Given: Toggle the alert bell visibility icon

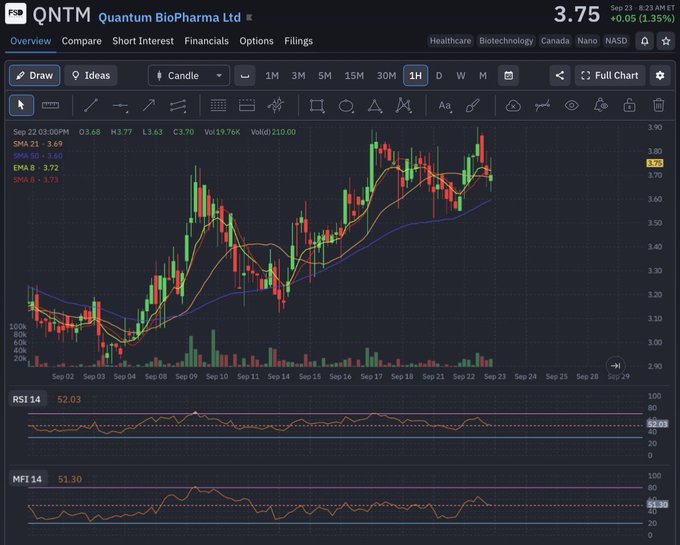Looking at the screenshot, I should tap(601, 105).
